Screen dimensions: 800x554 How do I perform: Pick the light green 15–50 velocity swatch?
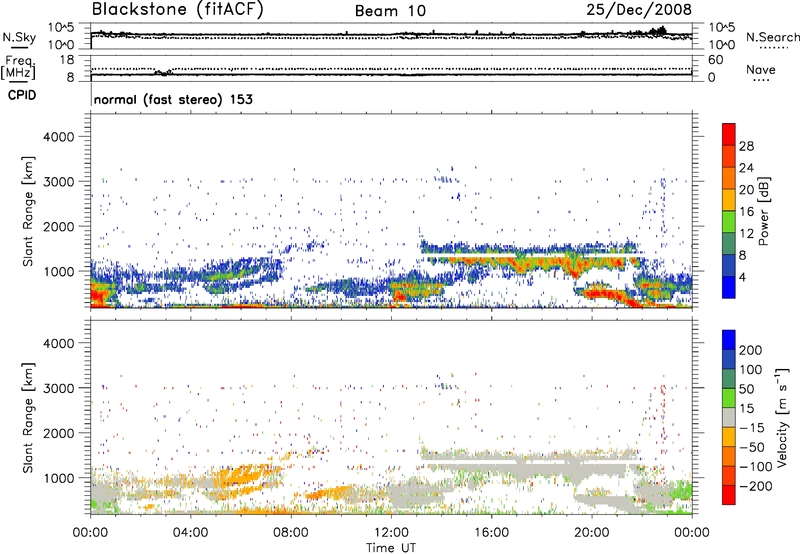(x=729, y=398)
